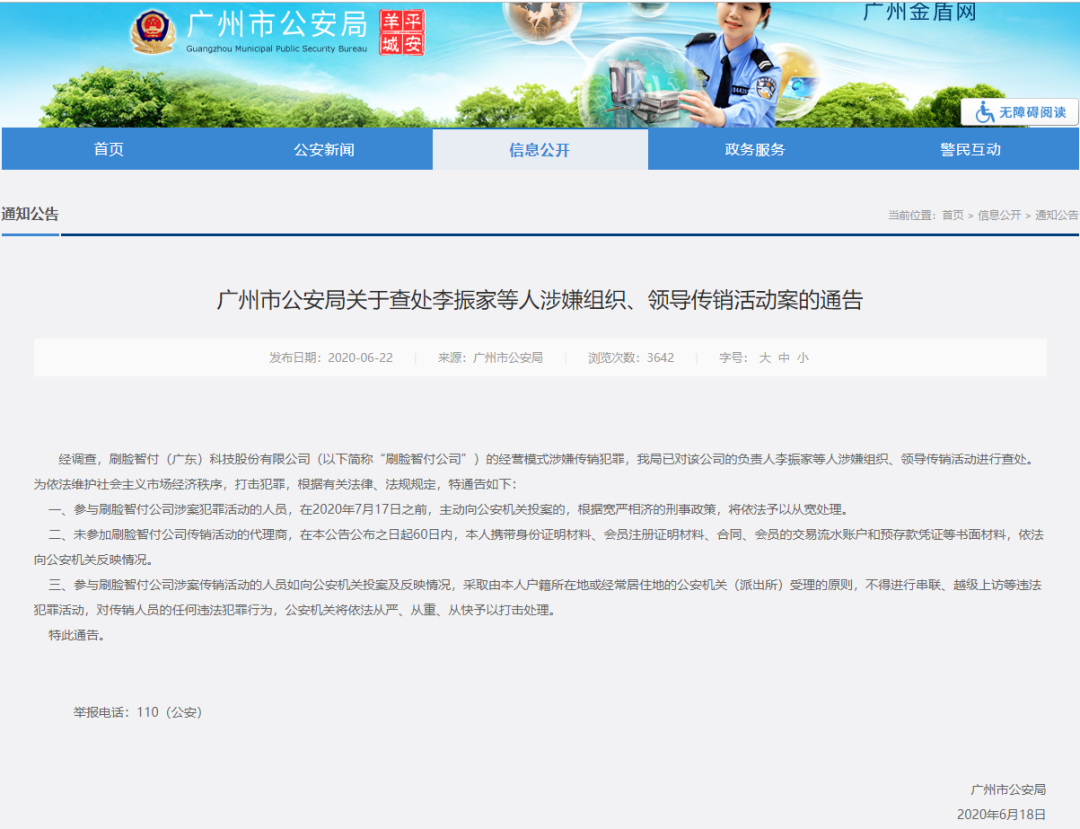This screenshot has height=829, width=1080.
Task: Click the 通知公告 section heading
Action: coord(30,214)
